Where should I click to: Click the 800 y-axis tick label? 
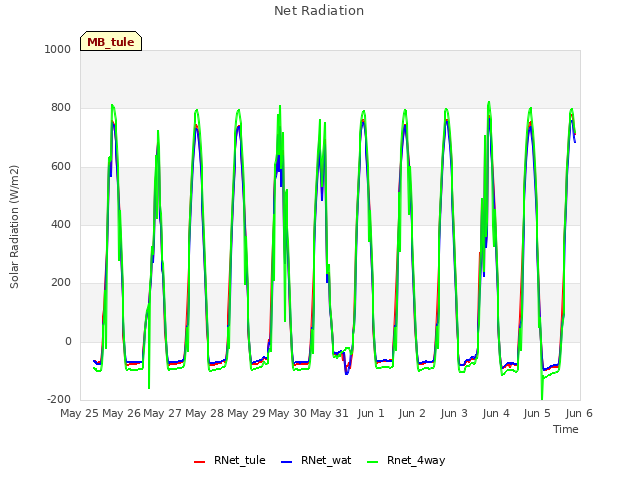[61, 108]
